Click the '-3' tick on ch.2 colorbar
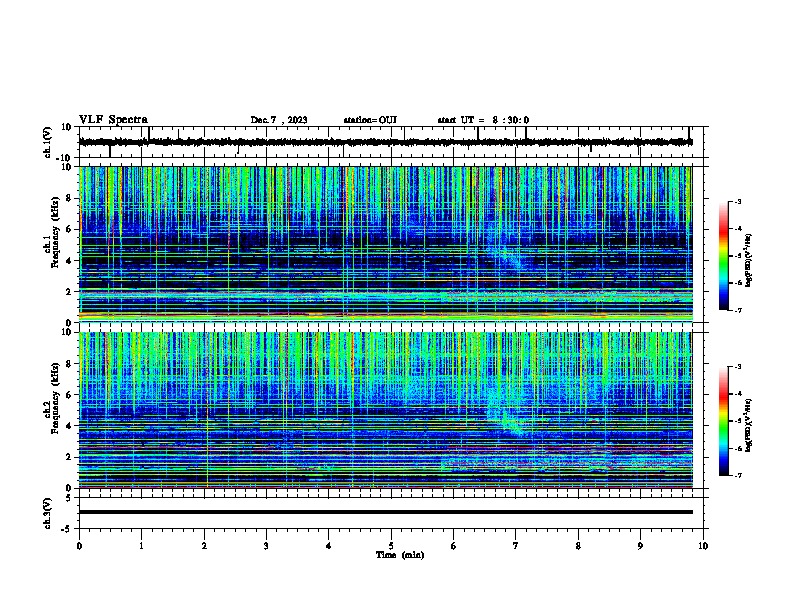Image resolution: width=792 pixels, height=612 pixels. [738, 367]
